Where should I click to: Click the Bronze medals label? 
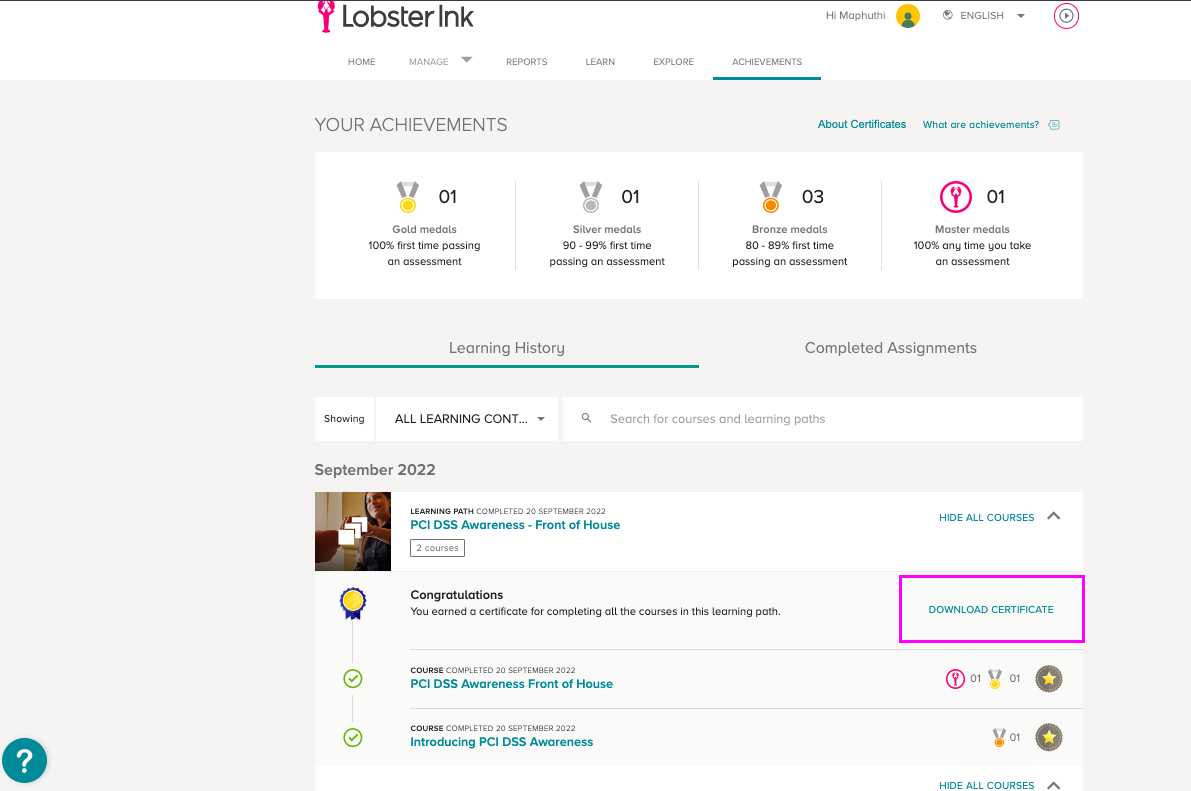pos(789,229)
